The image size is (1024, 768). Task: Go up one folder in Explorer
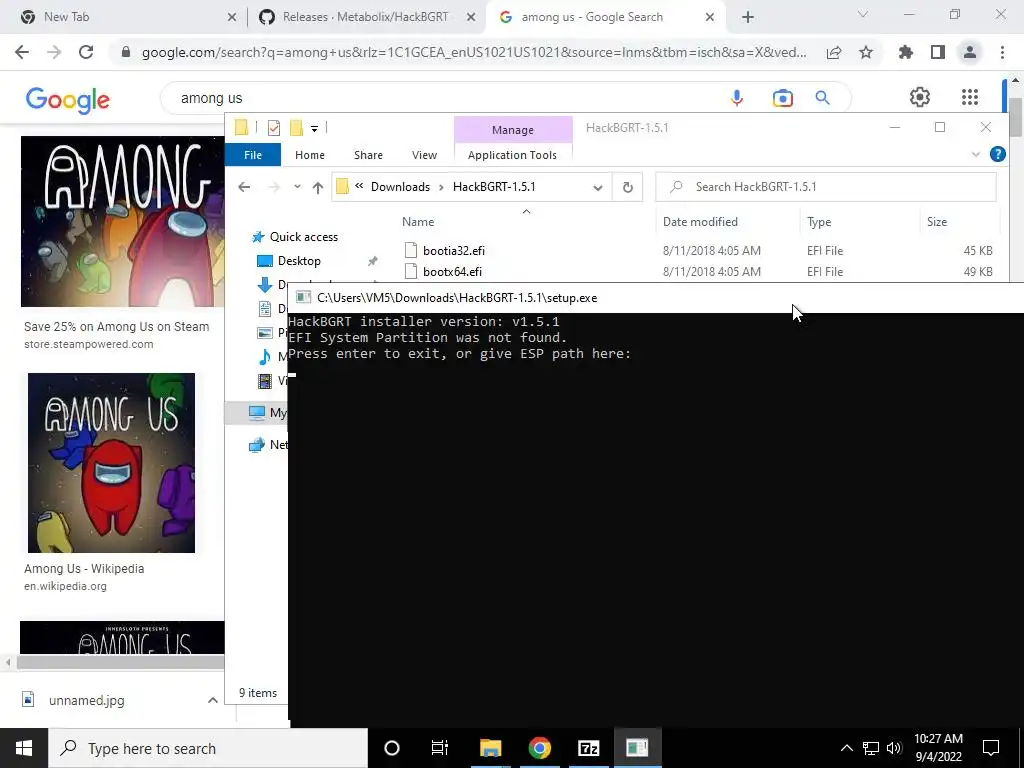317,187
